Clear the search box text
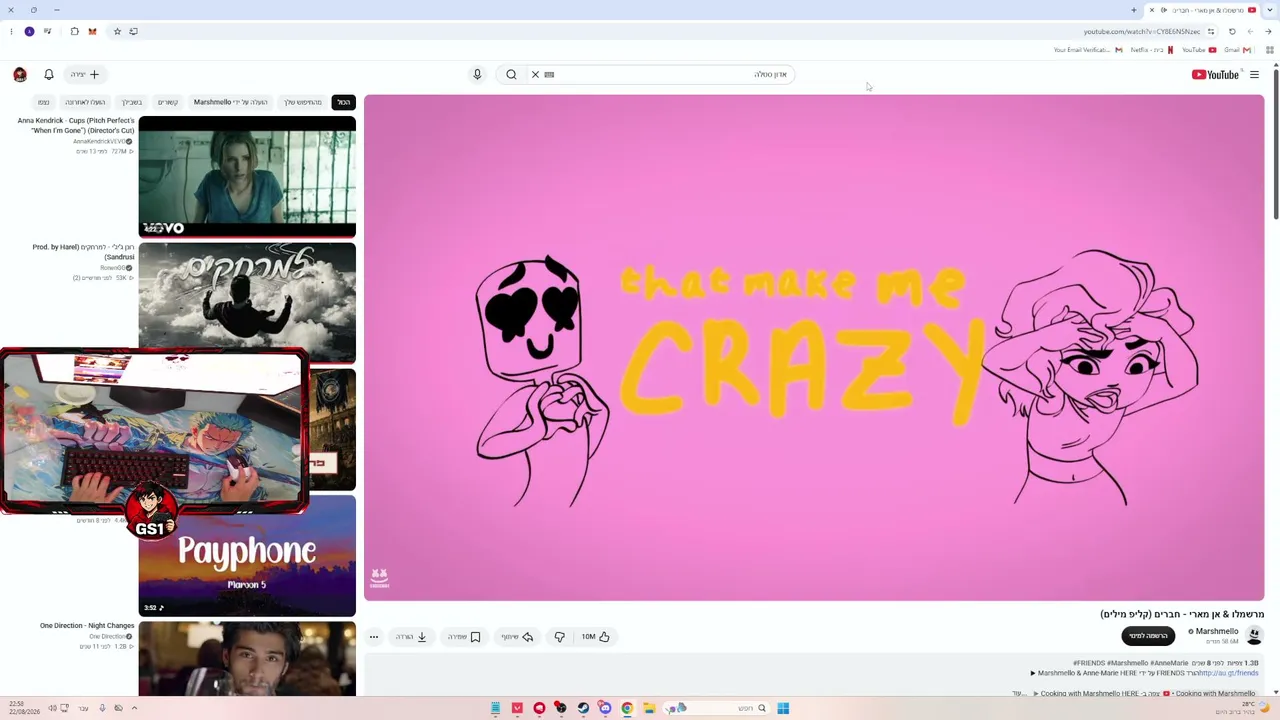 pyautogui.click(x=535, y=75)
